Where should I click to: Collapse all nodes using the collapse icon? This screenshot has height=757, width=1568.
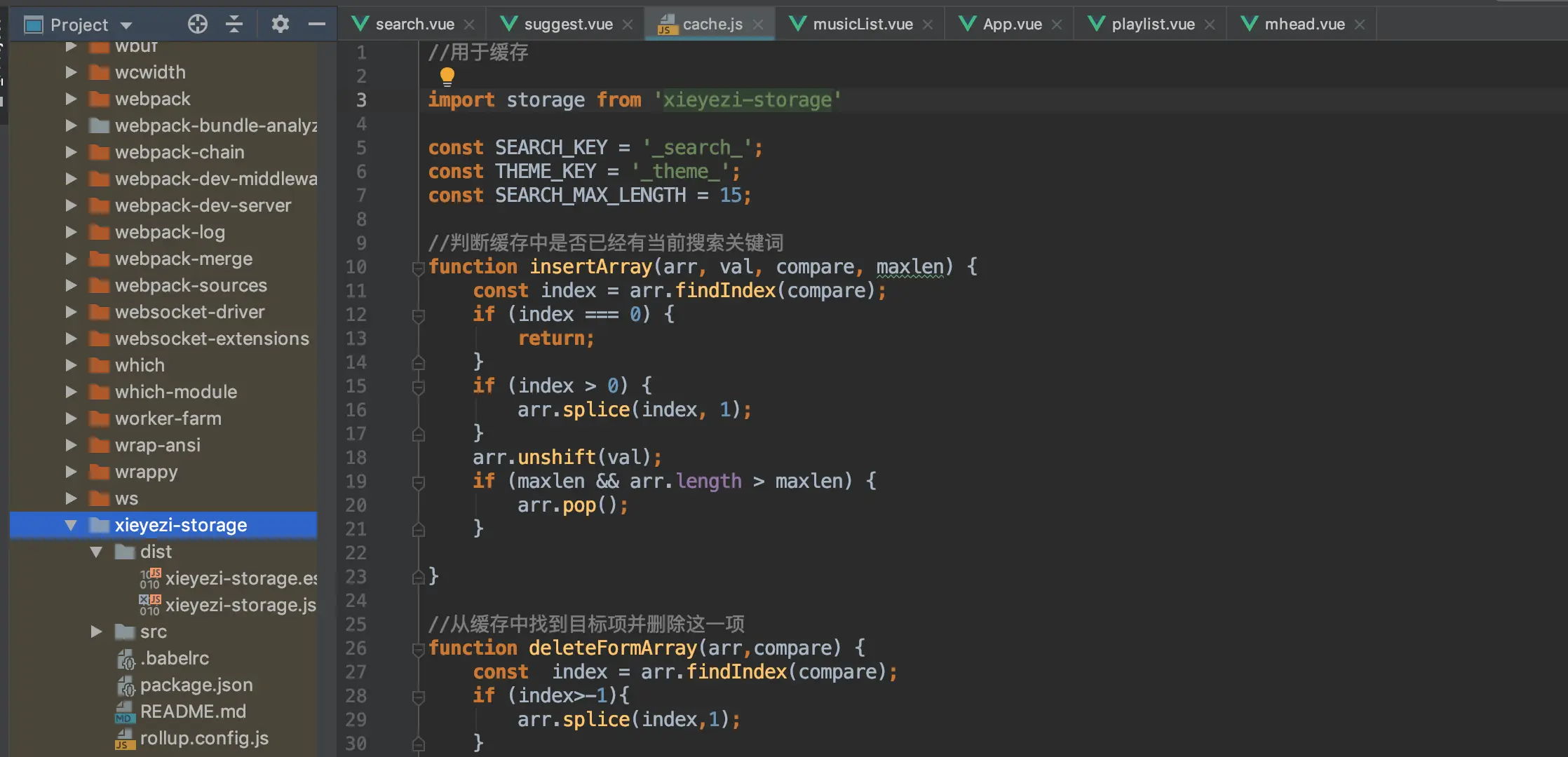coord(234,23)
